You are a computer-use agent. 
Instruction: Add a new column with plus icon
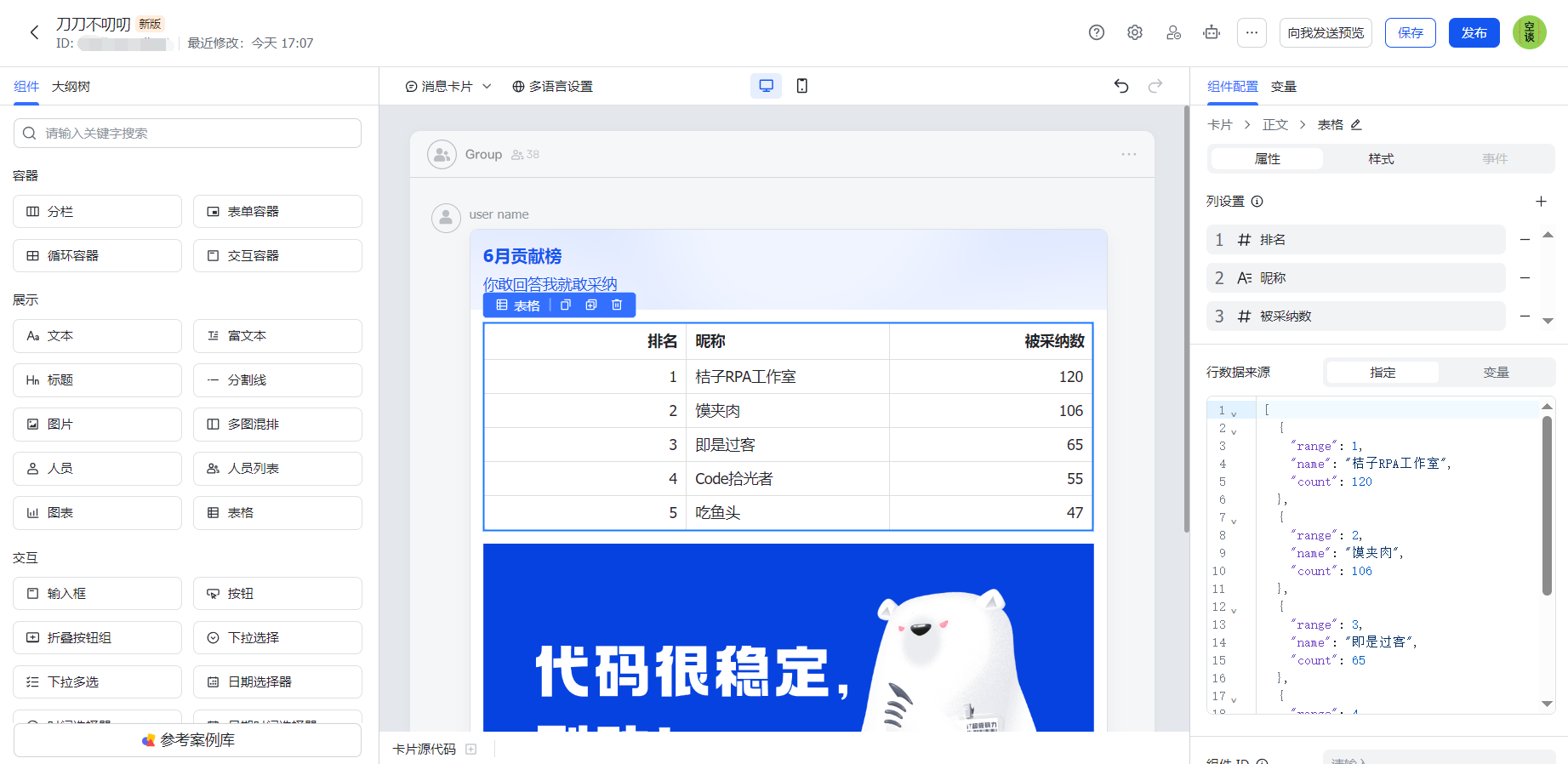pyautogui.click(x=1541, y=202)
